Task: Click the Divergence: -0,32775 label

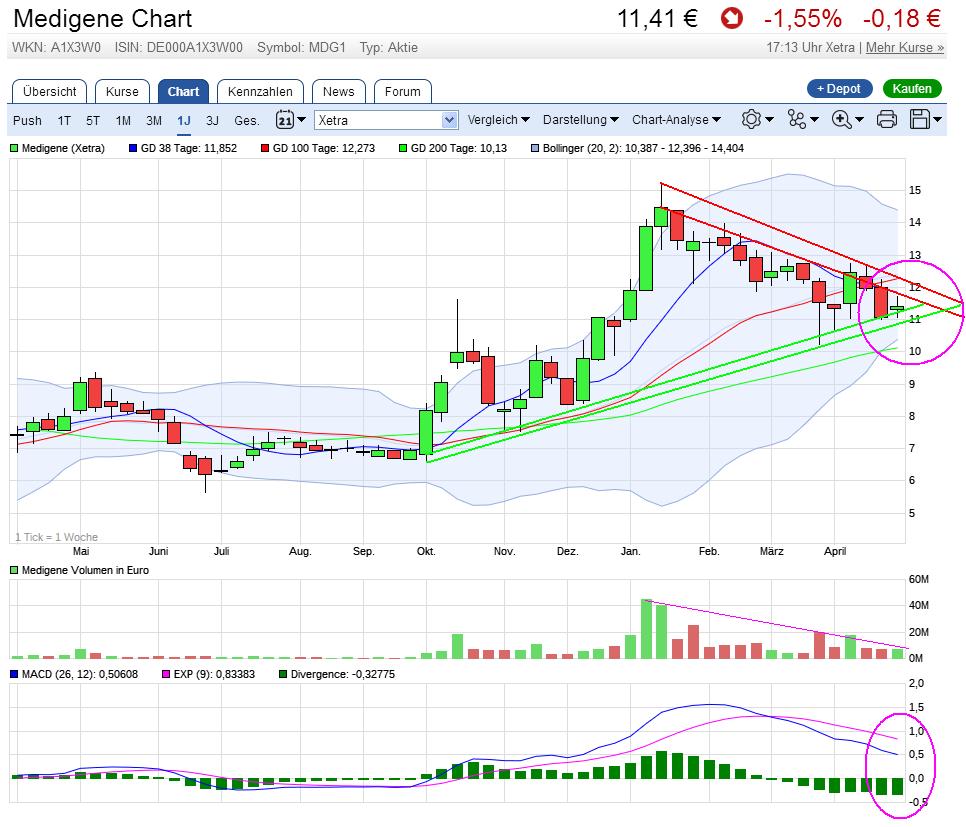Action: (x=343, y=674)
